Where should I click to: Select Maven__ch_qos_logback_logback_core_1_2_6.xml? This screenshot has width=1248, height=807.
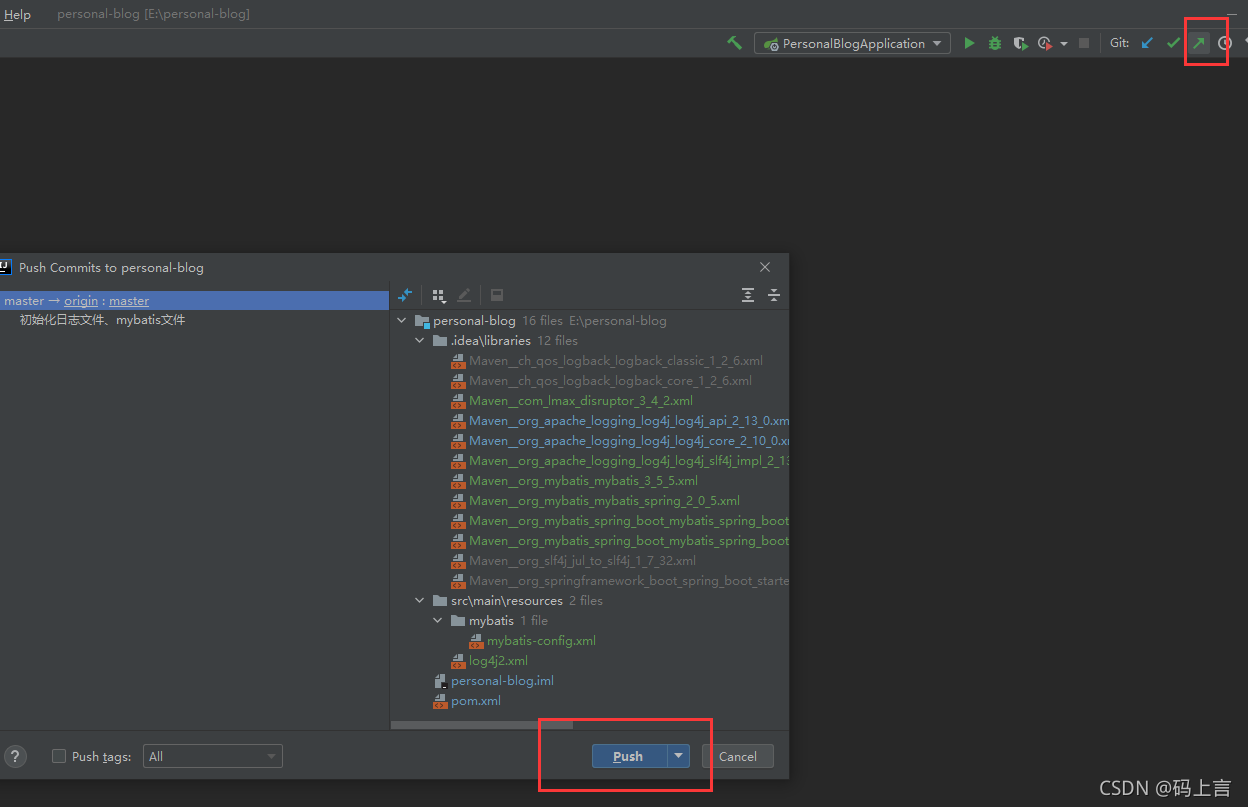(610, 381)
